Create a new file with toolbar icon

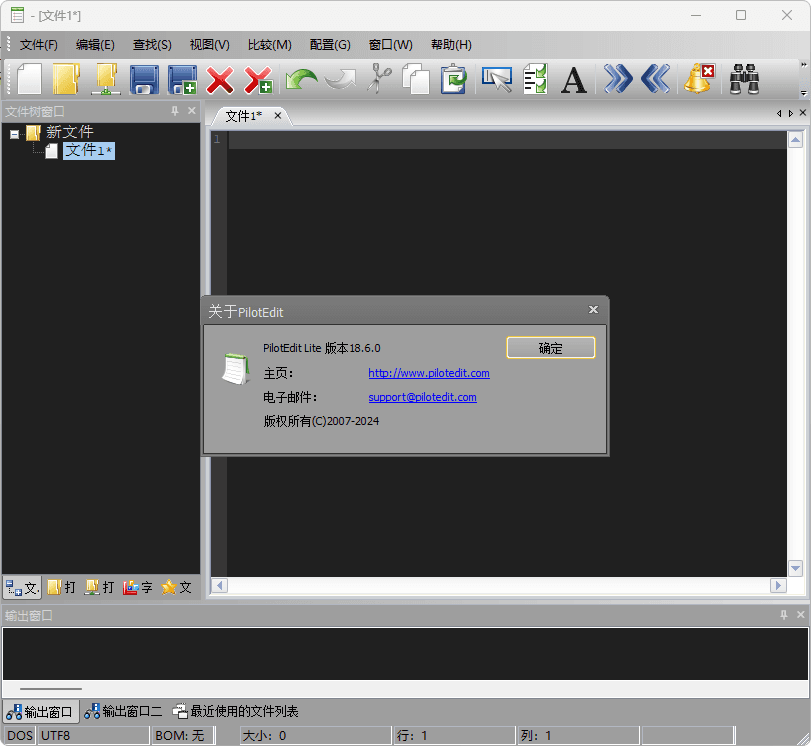(29, 79)
